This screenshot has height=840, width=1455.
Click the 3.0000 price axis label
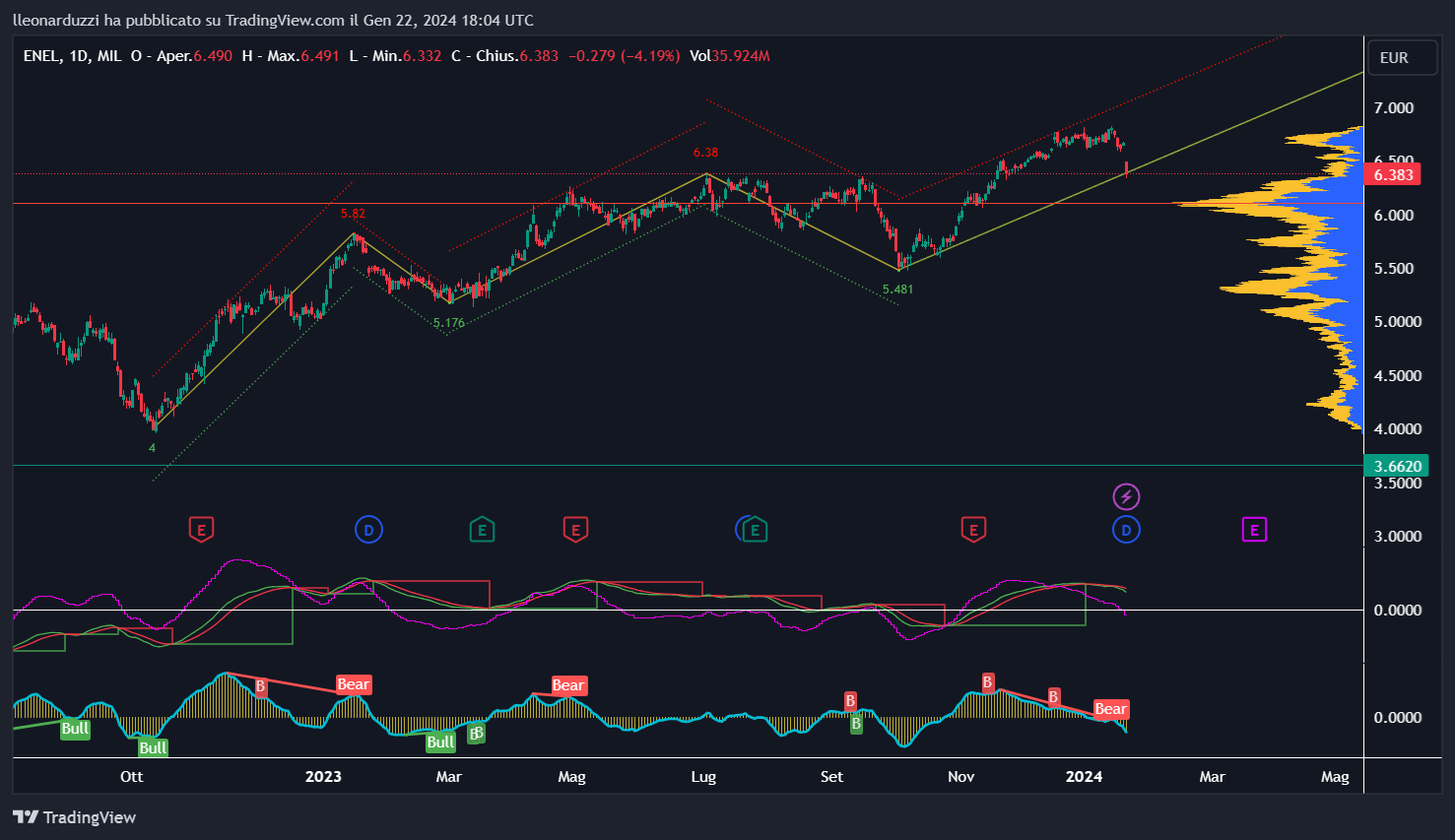(x=1398, y=537)
